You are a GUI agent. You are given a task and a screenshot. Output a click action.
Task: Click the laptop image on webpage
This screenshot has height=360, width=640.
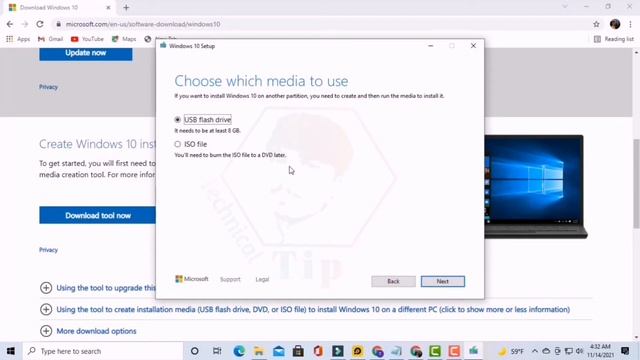(536, 187)
